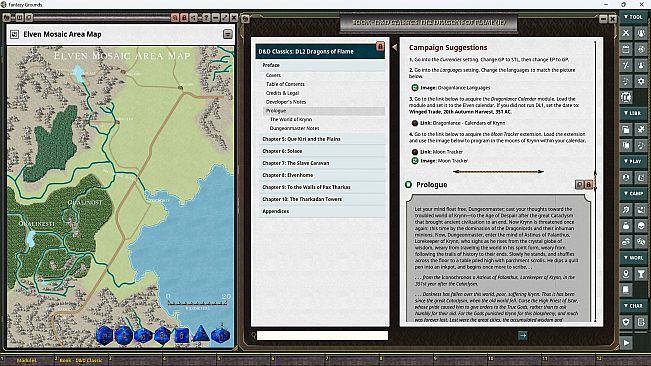651x366 pixels.
Task: Collapse the PLAY sidebar section
Action: (633, 161)
